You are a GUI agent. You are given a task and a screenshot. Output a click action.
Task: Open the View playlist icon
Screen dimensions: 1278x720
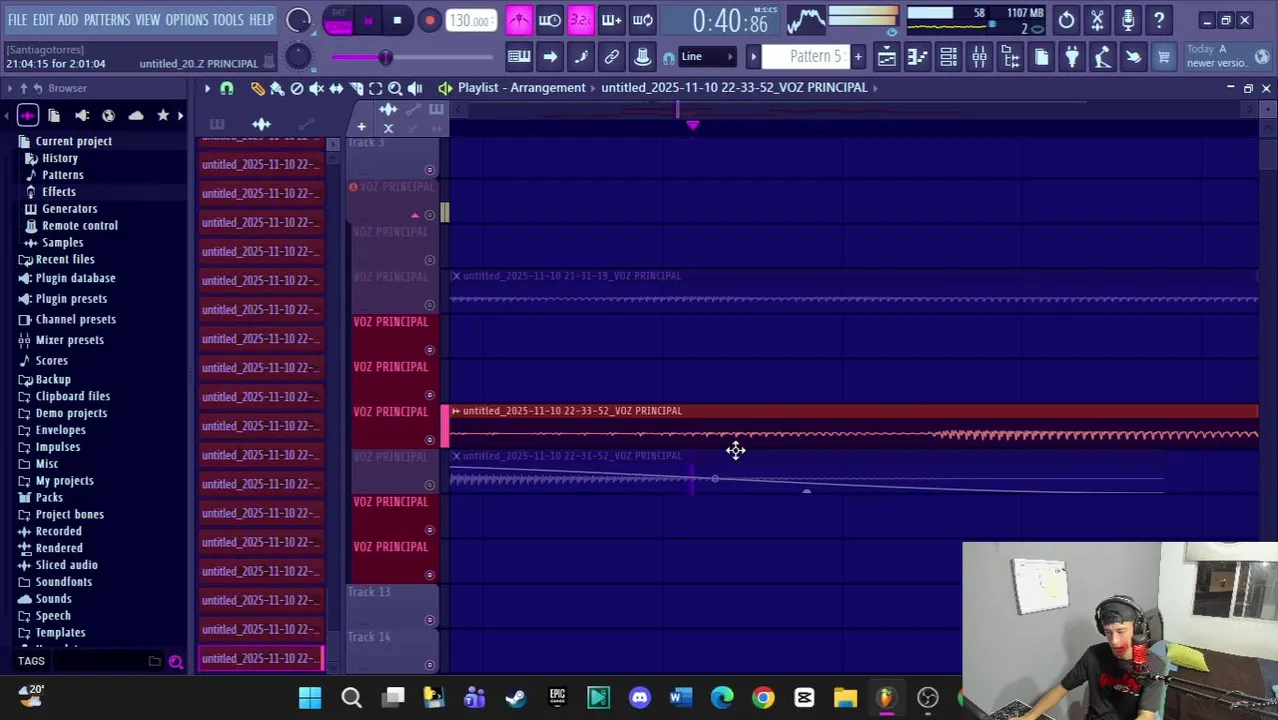[x=887, y=57]
